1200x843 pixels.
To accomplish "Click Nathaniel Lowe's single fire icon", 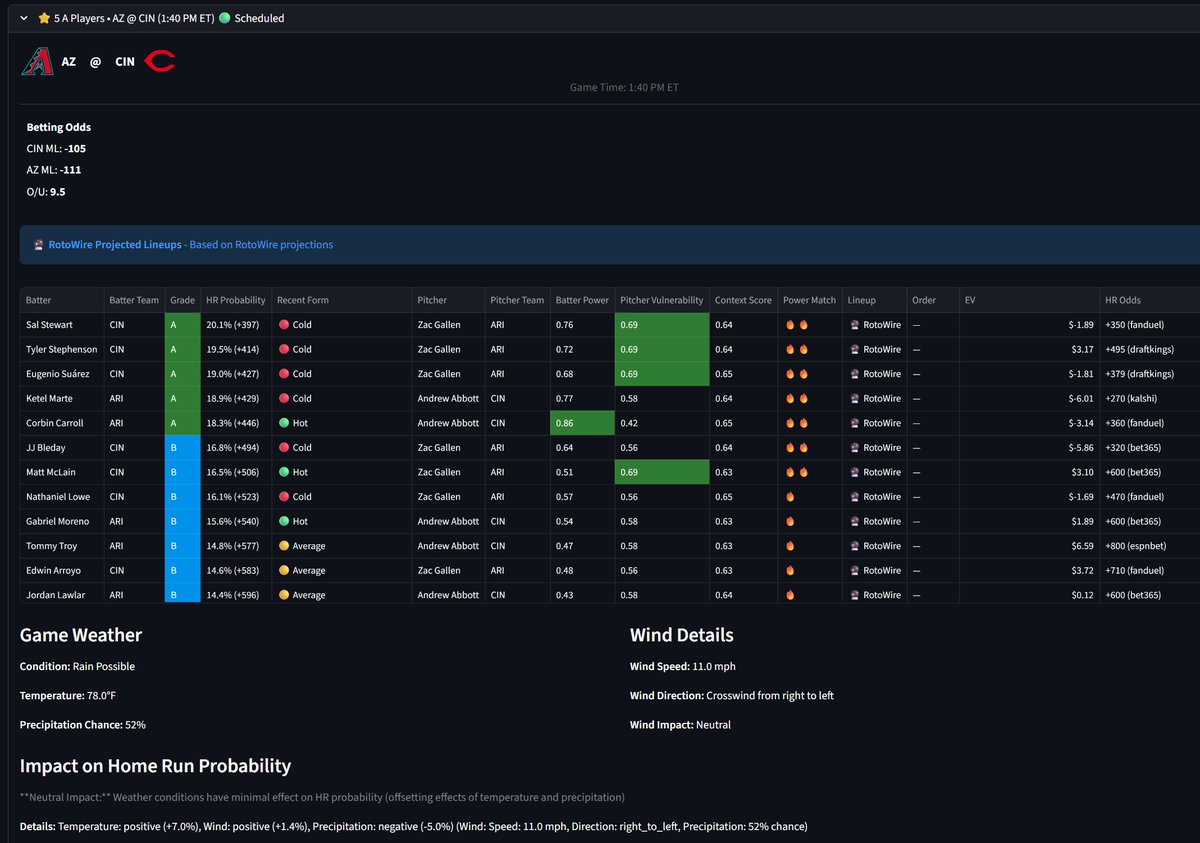I will point(789,497).
